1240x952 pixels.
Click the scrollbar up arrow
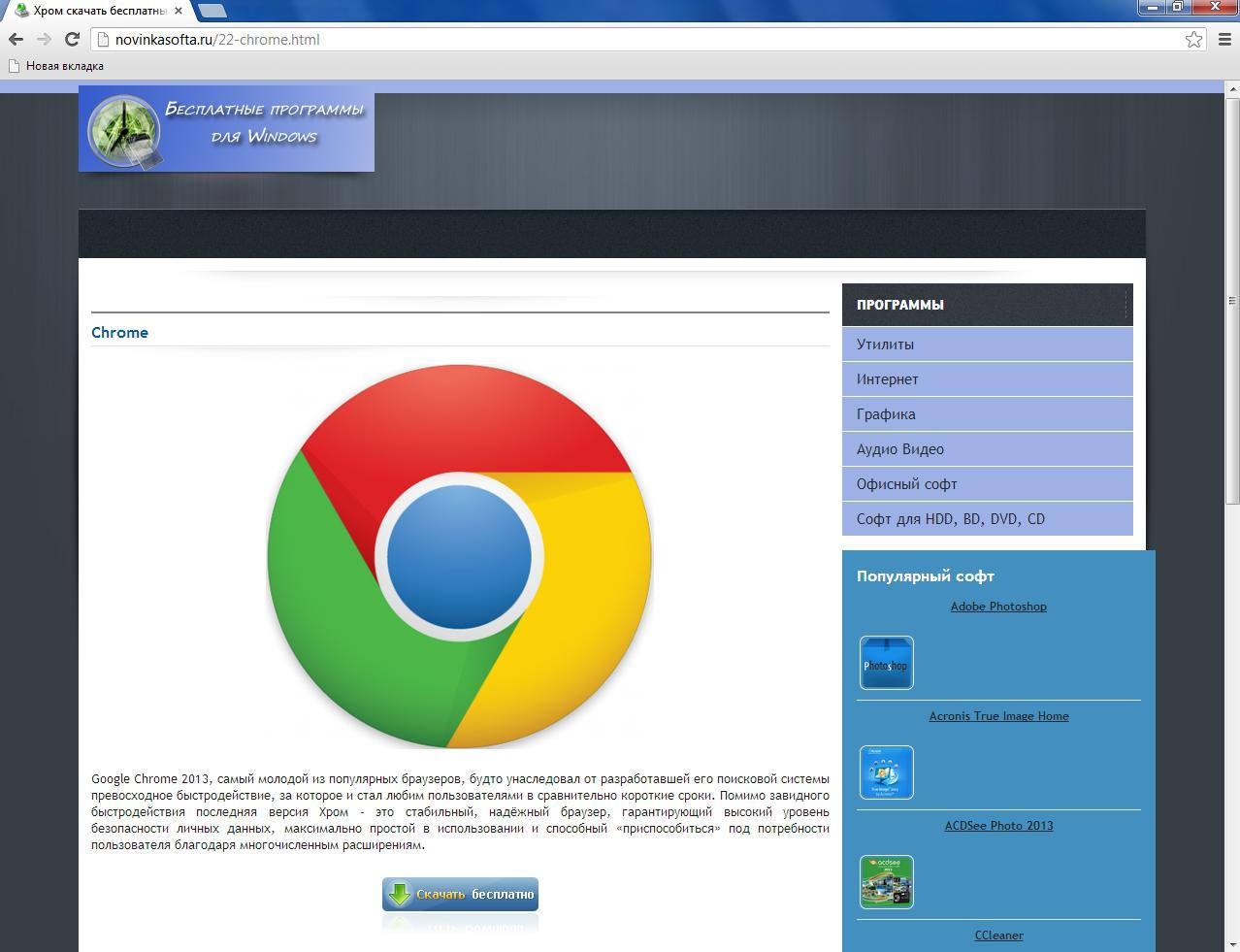[1232, 89]
